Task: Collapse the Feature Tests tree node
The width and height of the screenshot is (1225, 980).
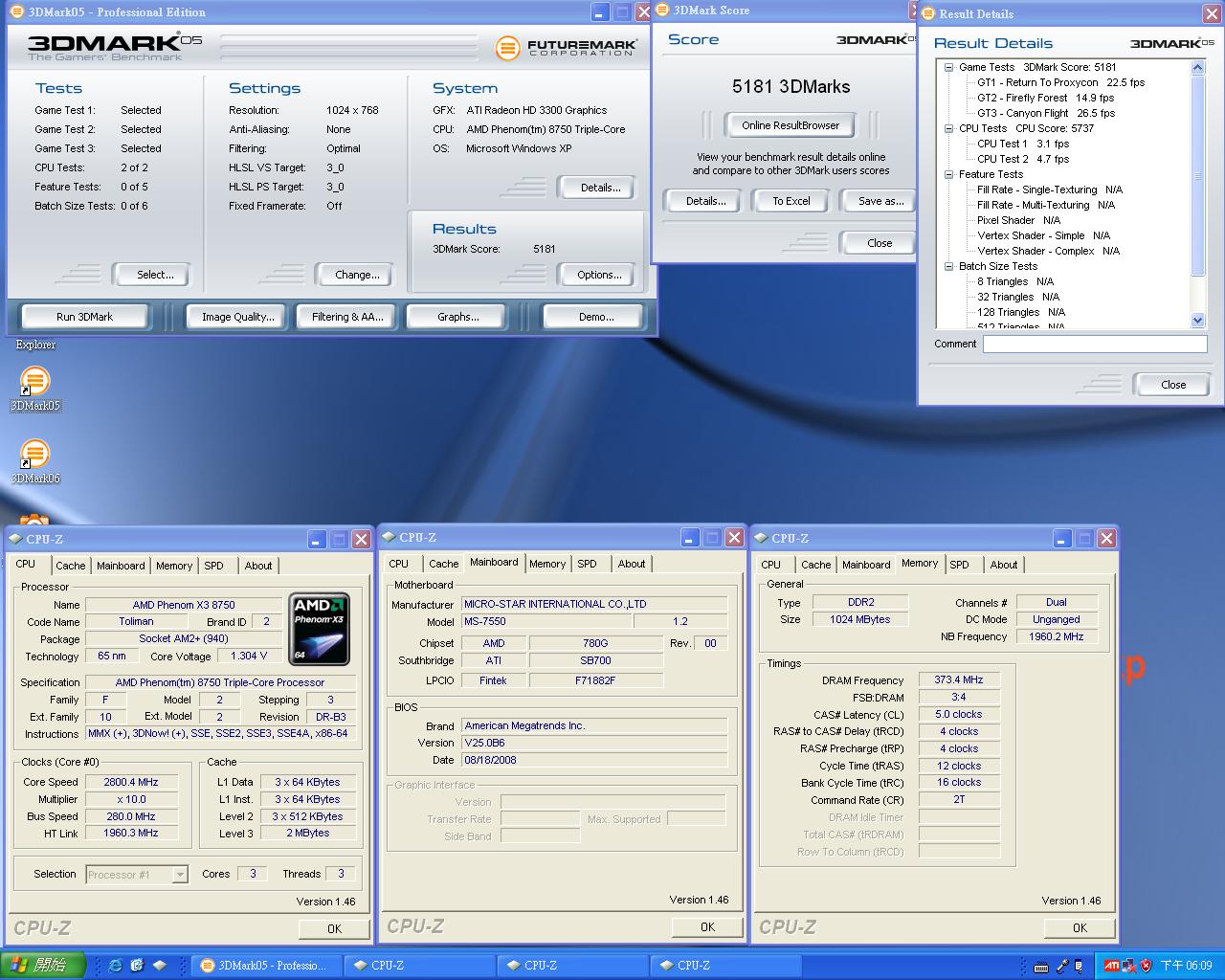Action: click(x=948, y=174)
